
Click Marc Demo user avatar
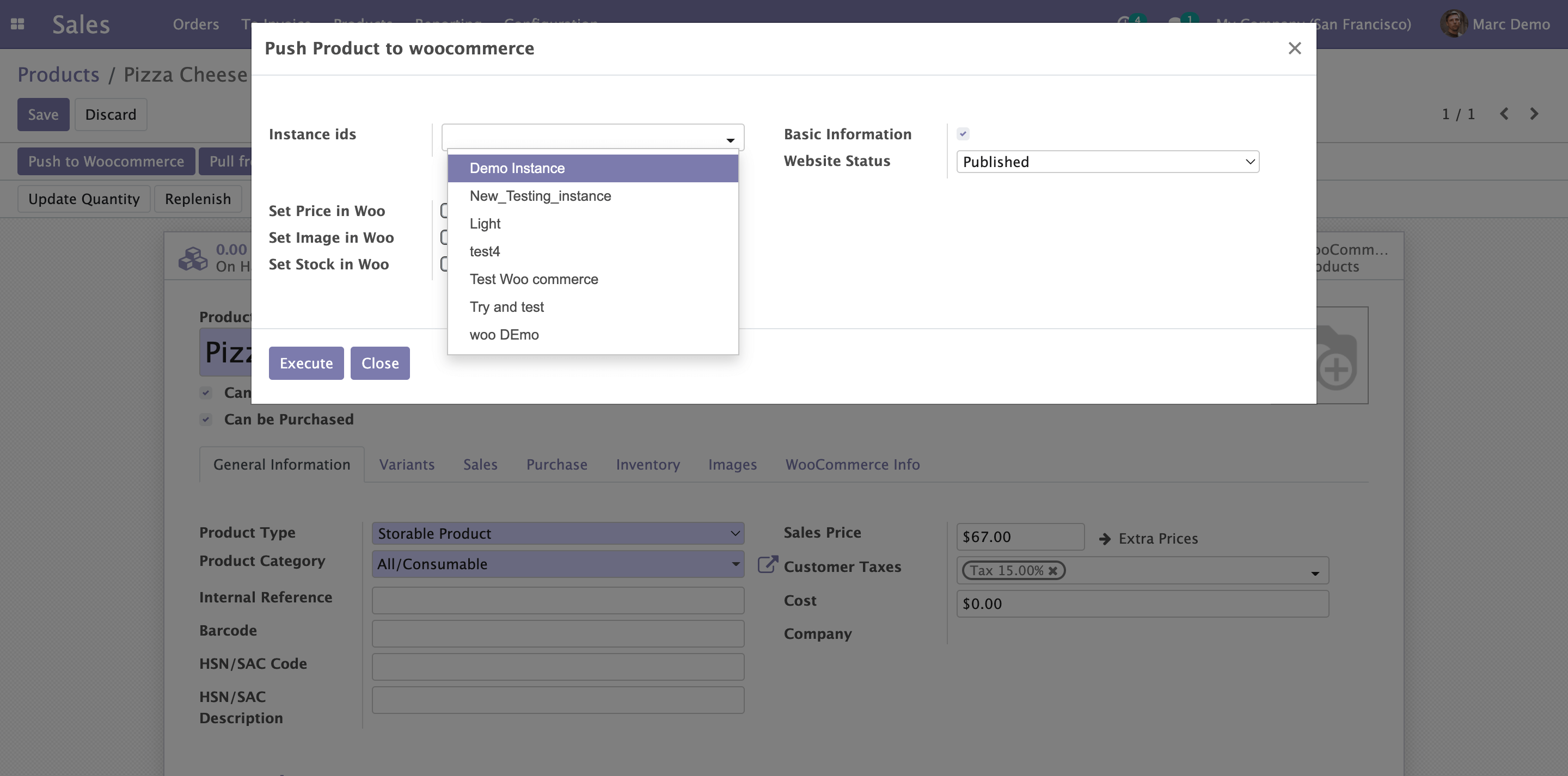tap(1454, 24)
